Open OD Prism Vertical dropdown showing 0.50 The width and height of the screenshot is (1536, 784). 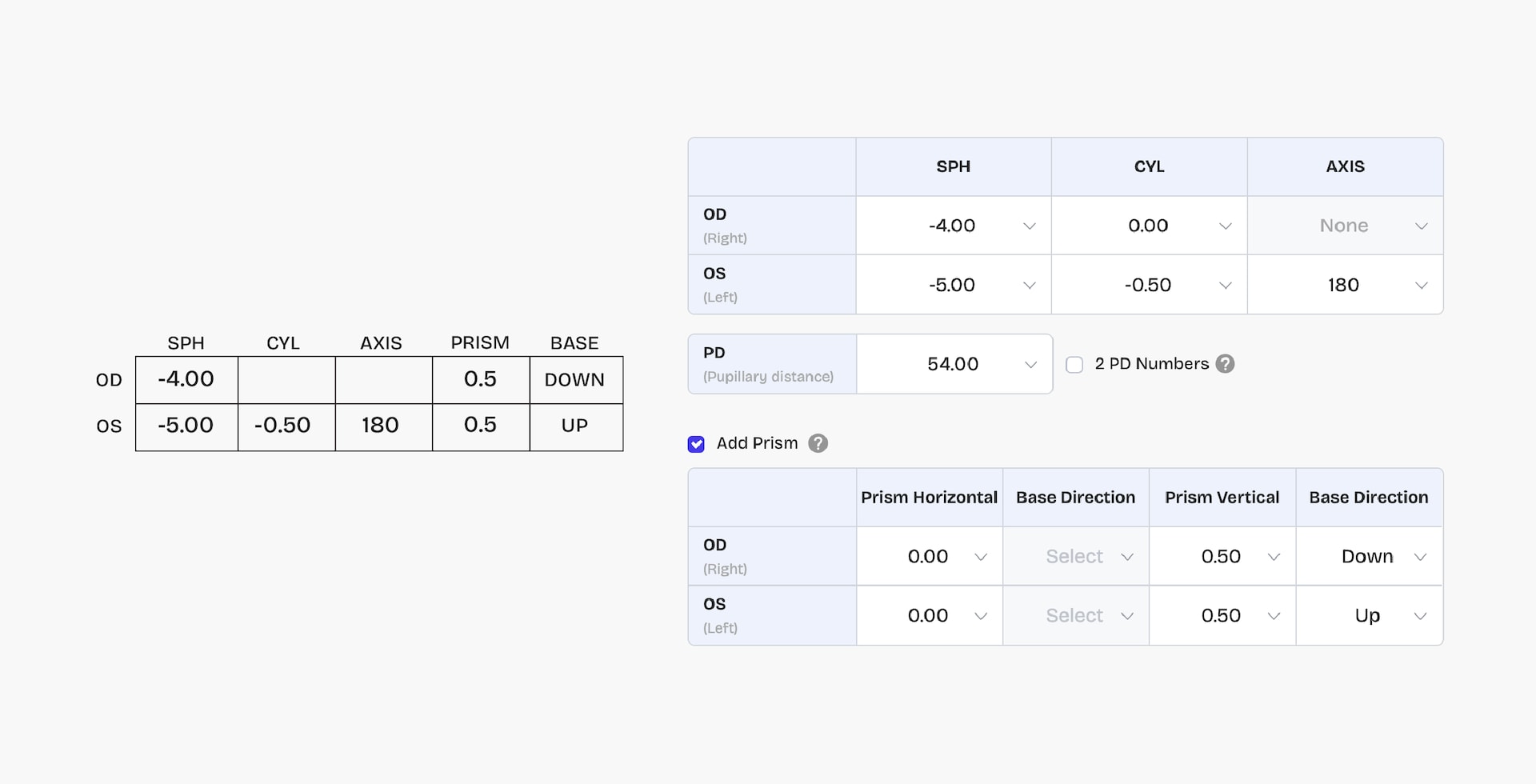1222,557
